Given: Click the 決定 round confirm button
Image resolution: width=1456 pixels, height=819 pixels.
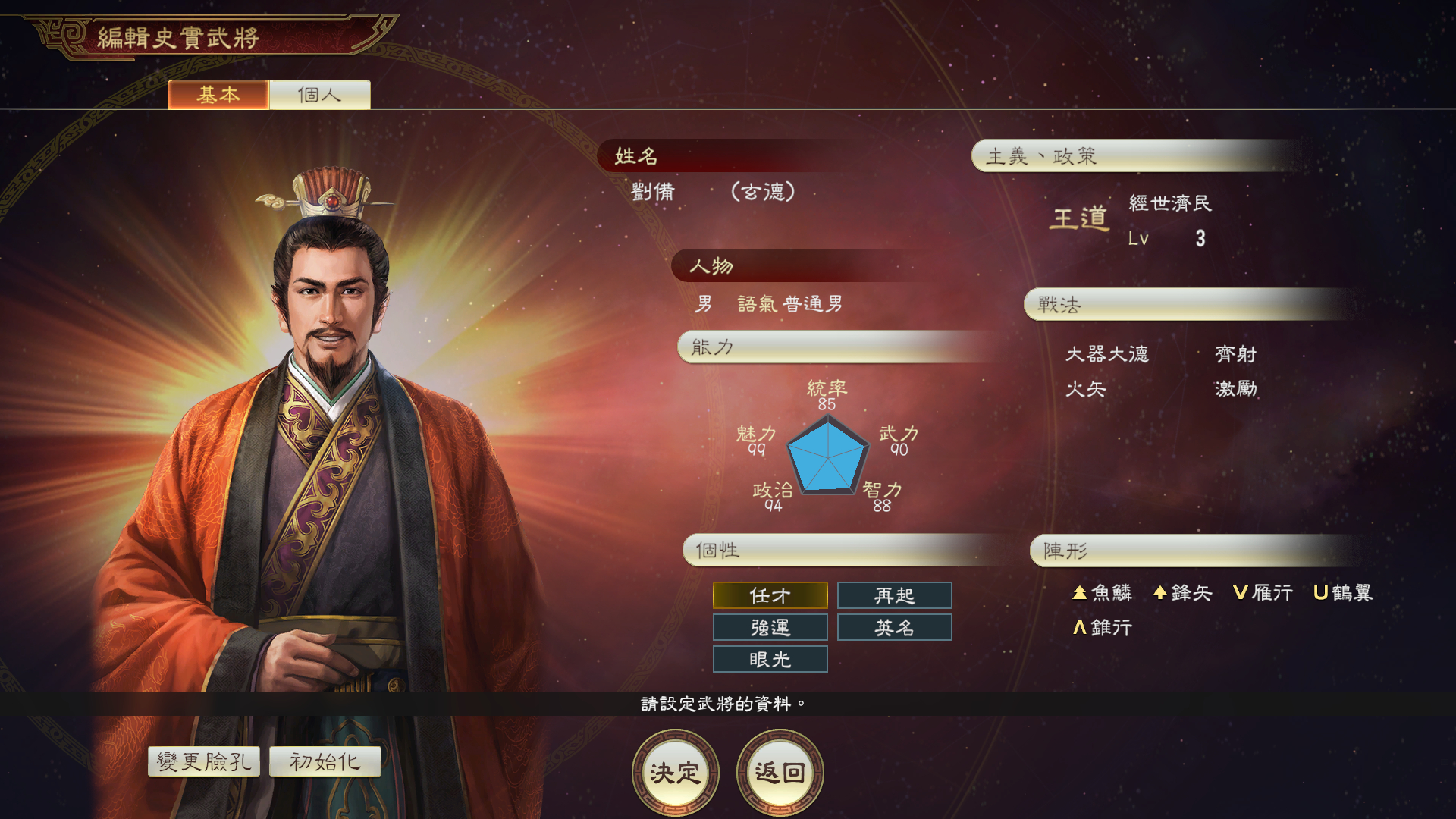Looking at the screenshot, I should coord(675,773).
